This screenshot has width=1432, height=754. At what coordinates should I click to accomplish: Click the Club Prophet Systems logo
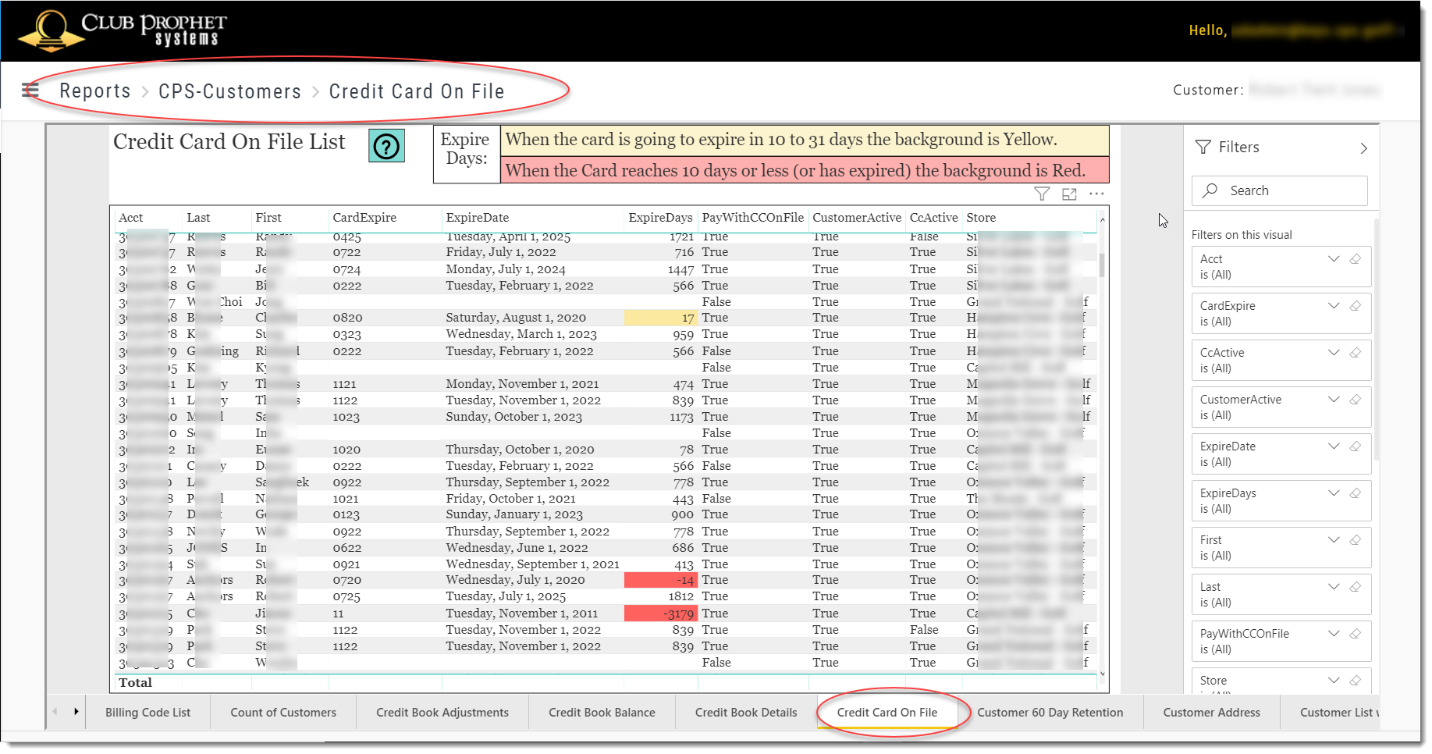point(122,30)
